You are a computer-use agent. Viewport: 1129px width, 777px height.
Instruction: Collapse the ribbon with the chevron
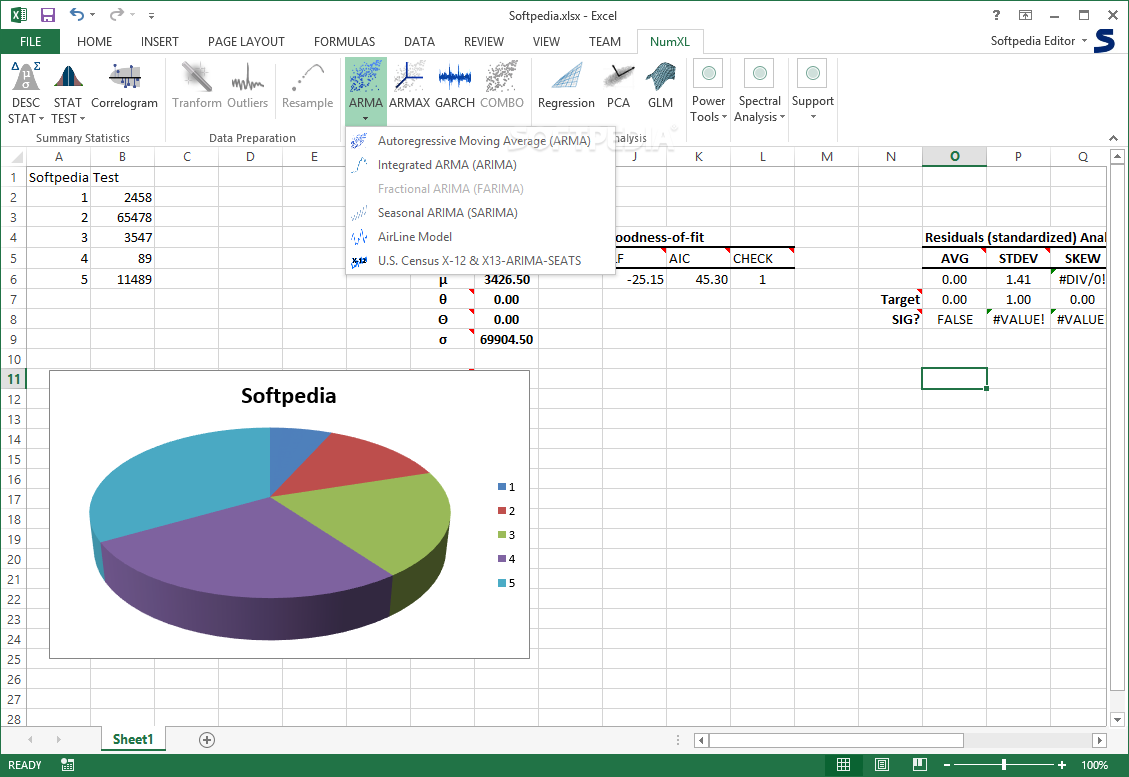coord(1113,138)
